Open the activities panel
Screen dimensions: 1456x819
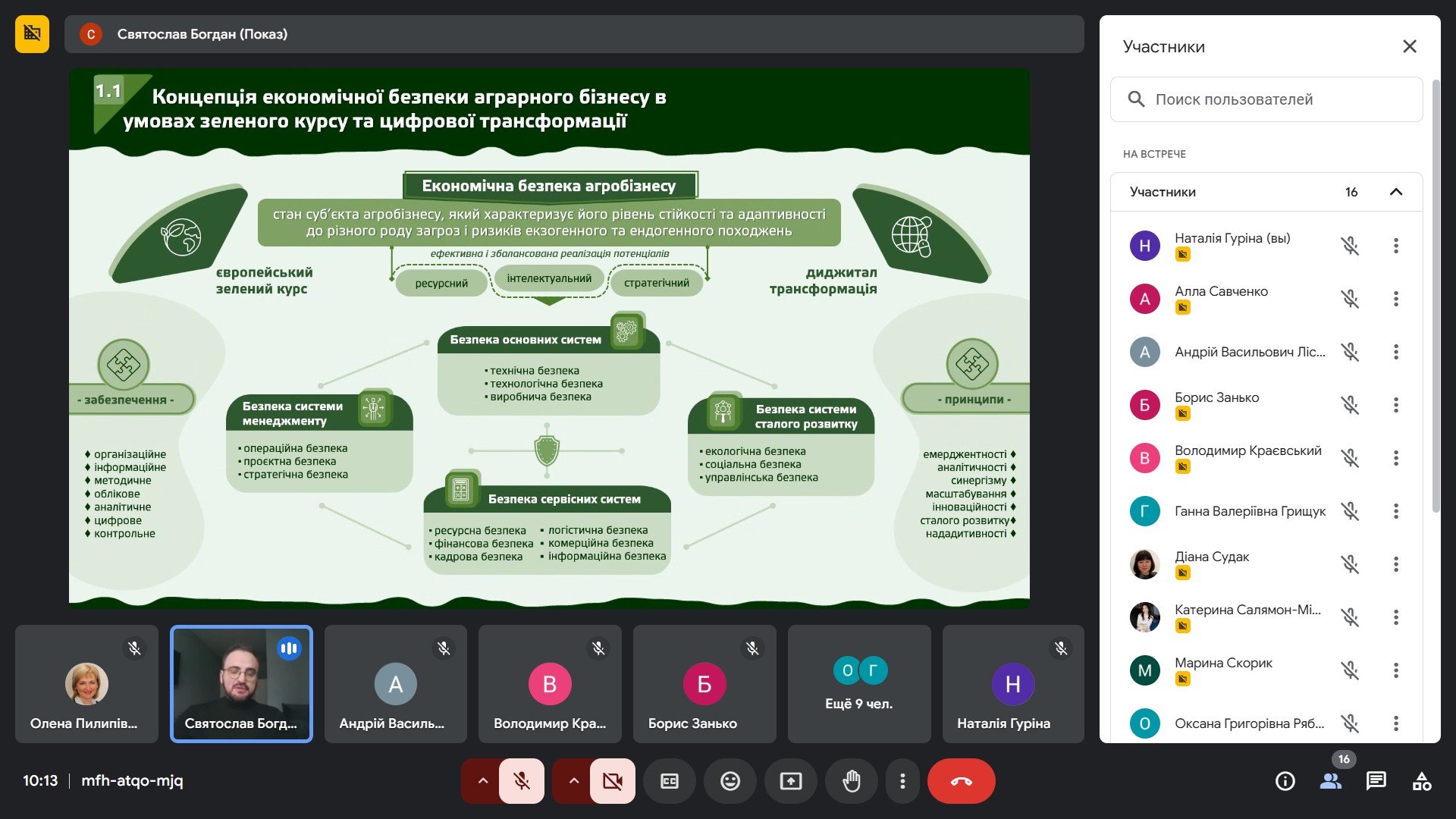pyautogui.click(x=1422, y=781)
